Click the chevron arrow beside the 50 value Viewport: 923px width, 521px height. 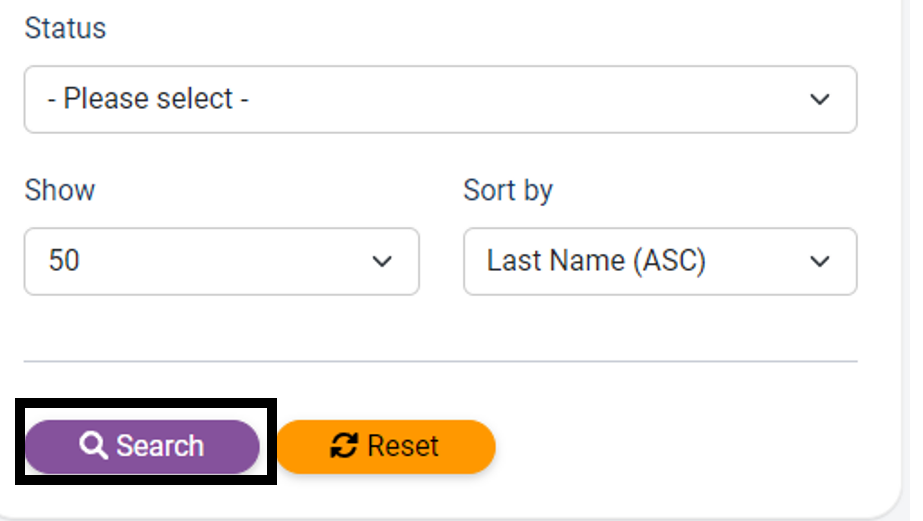(x=382, y=261)
